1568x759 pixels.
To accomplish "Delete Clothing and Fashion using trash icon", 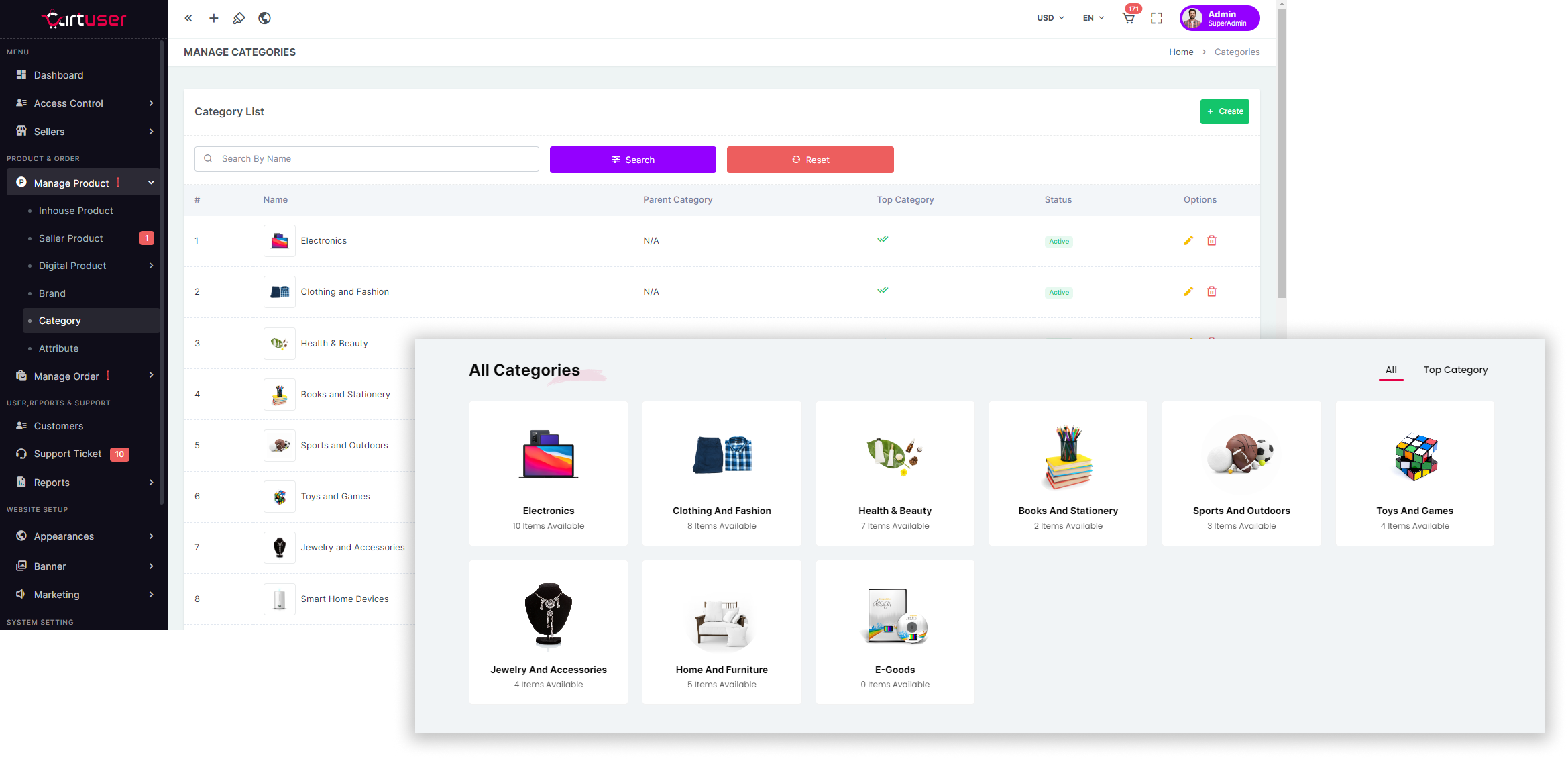I will (1211, 291).
